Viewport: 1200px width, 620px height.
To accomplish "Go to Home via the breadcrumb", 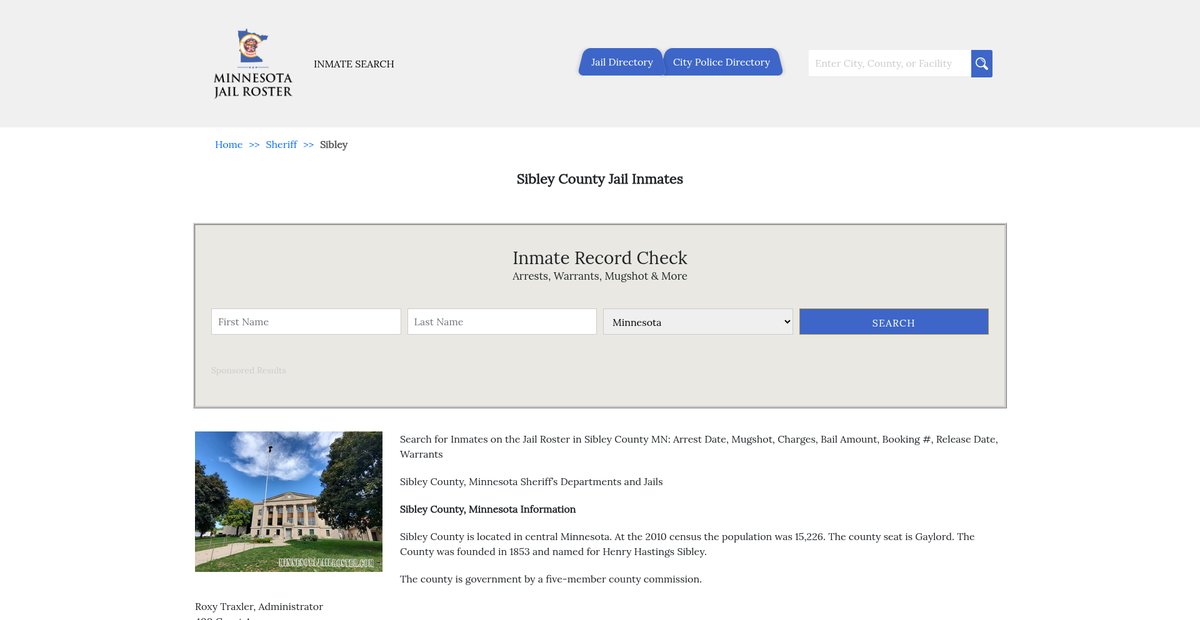I will (x=228, y=145).
